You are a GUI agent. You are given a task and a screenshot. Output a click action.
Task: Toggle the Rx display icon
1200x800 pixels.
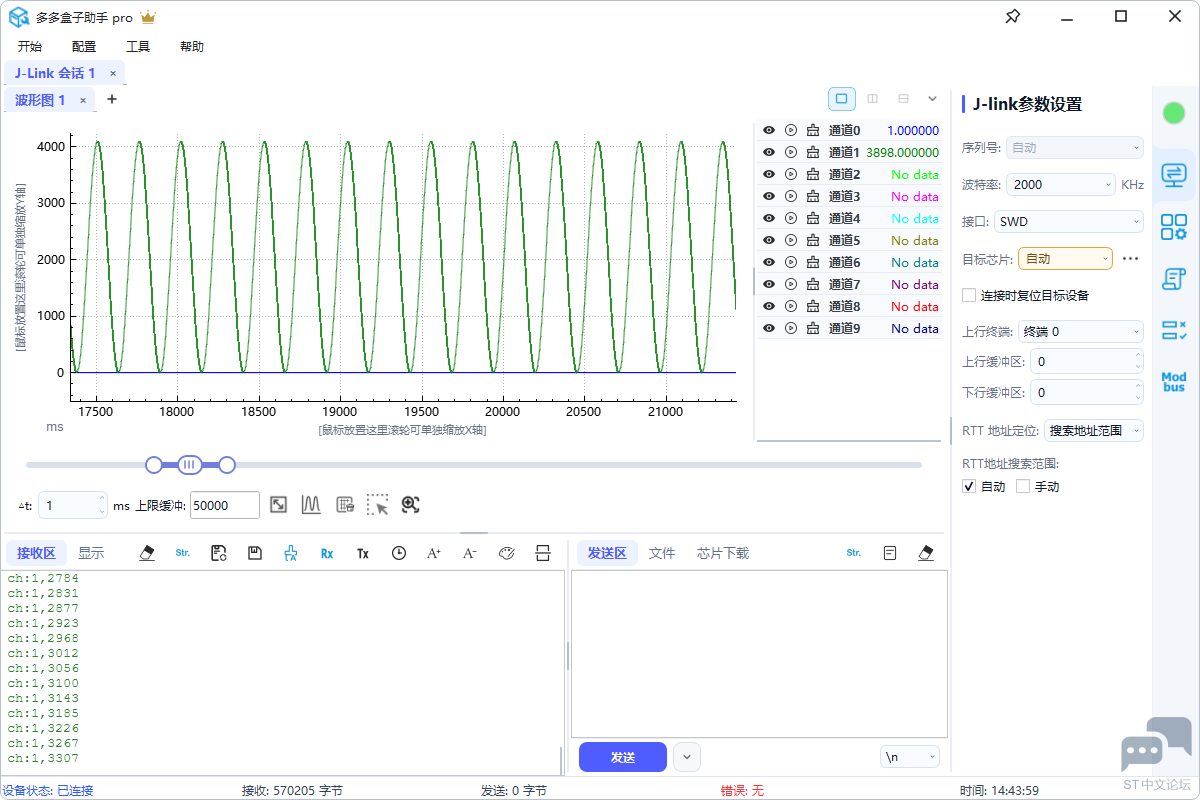coord(327,553)
